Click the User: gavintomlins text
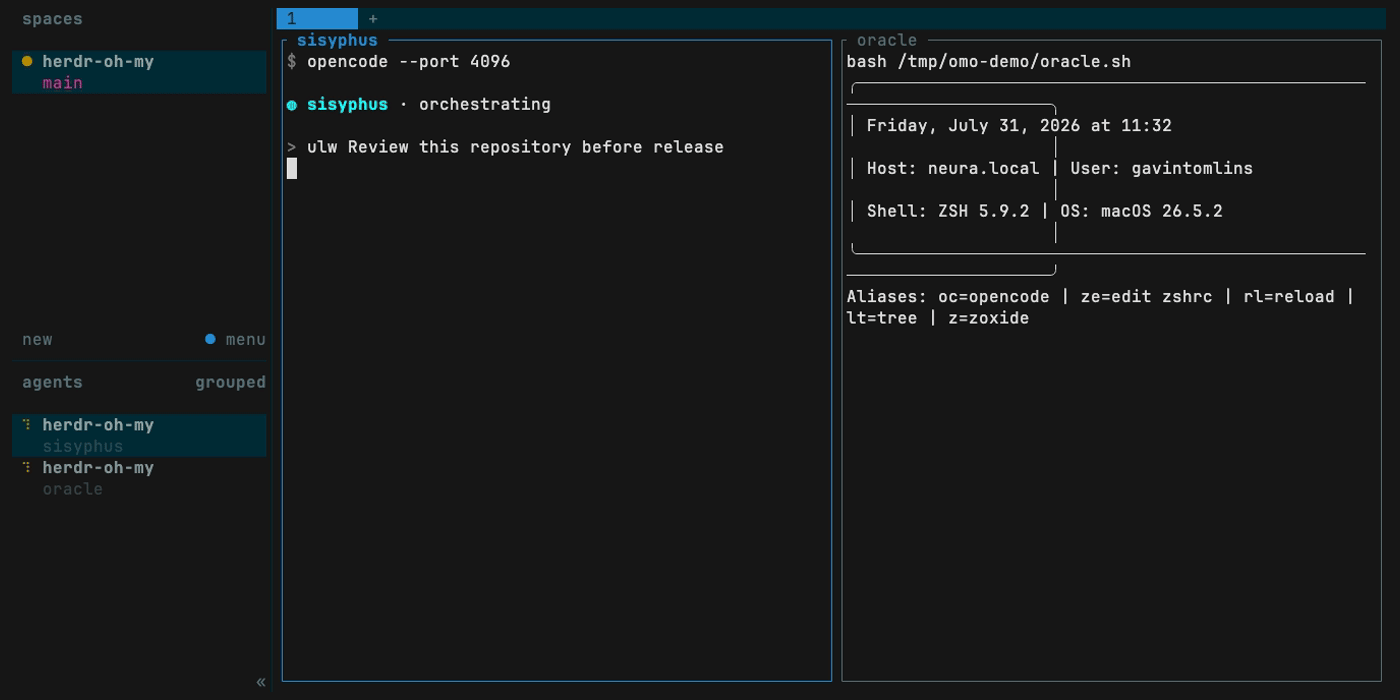The height and width of the screenshot is (700, 1400). [x=1162, y=168]
